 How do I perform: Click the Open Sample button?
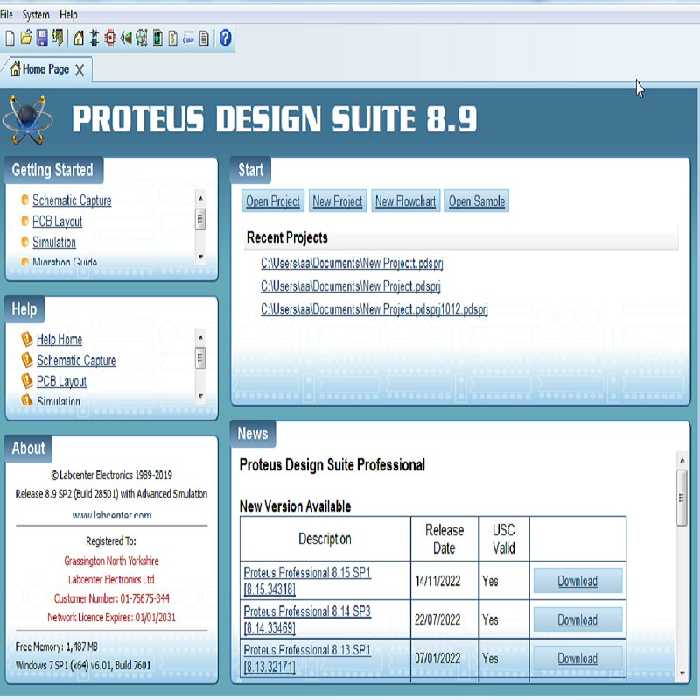[x=477, y=201]
